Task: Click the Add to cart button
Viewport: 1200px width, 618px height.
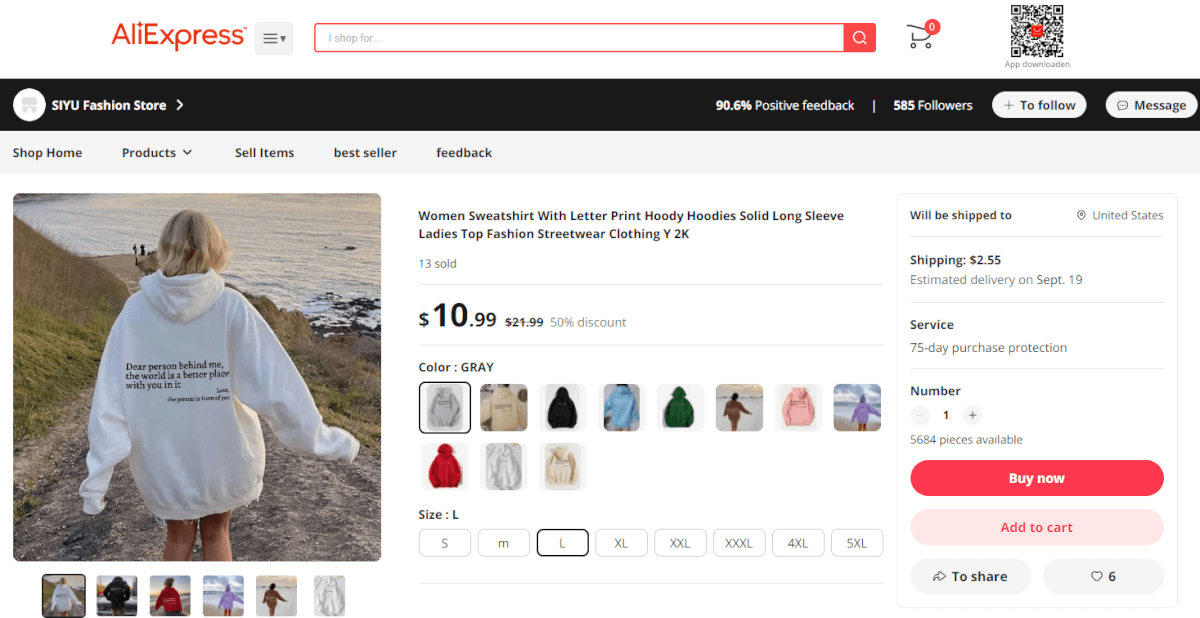Action: (1037, 527)
